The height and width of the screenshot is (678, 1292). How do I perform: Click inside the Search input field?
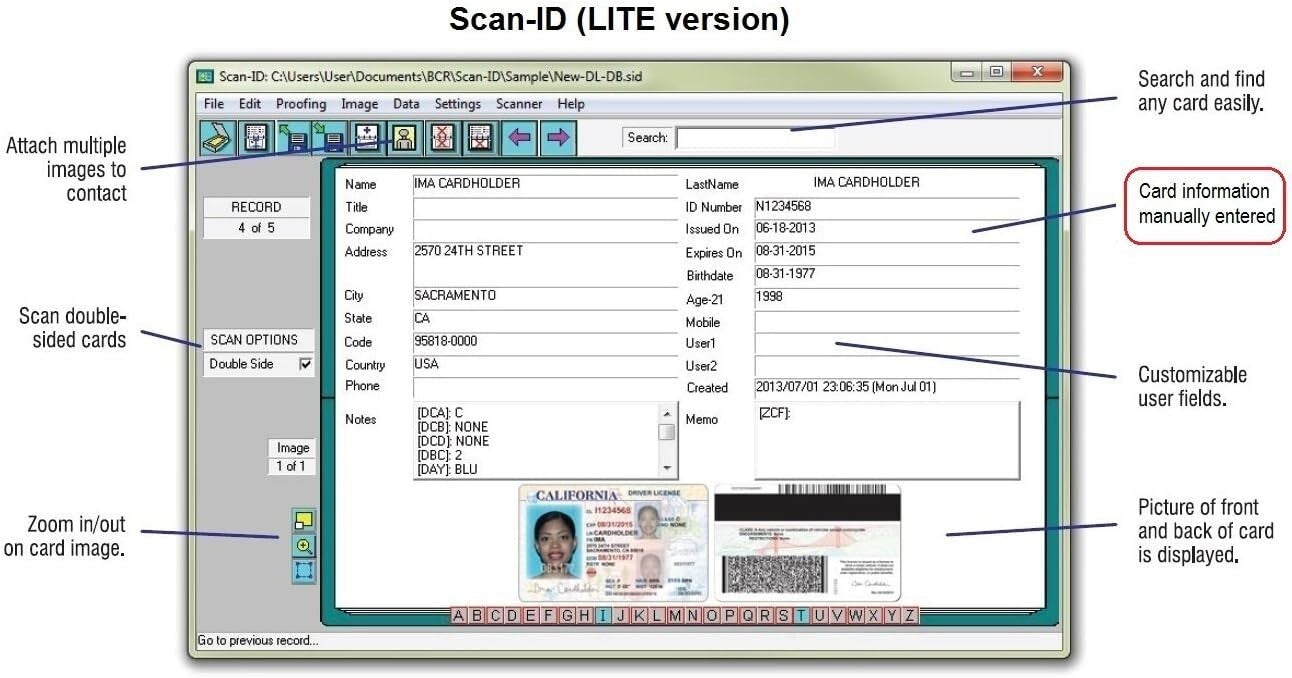click(x=755, y=137)
